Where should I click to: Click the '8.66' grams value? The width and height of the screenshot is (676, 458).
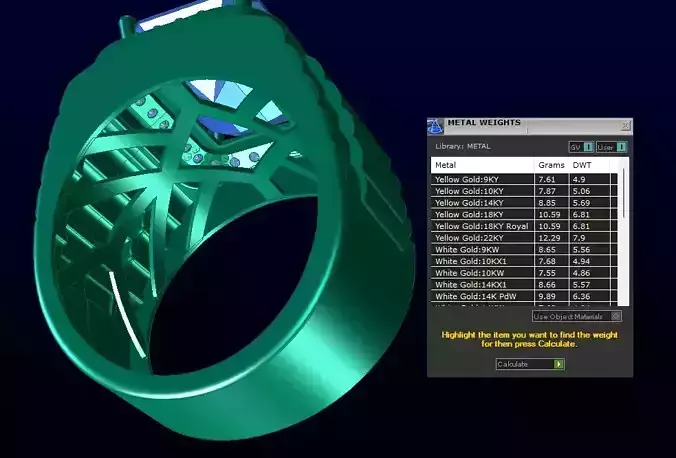pos(547,284)
